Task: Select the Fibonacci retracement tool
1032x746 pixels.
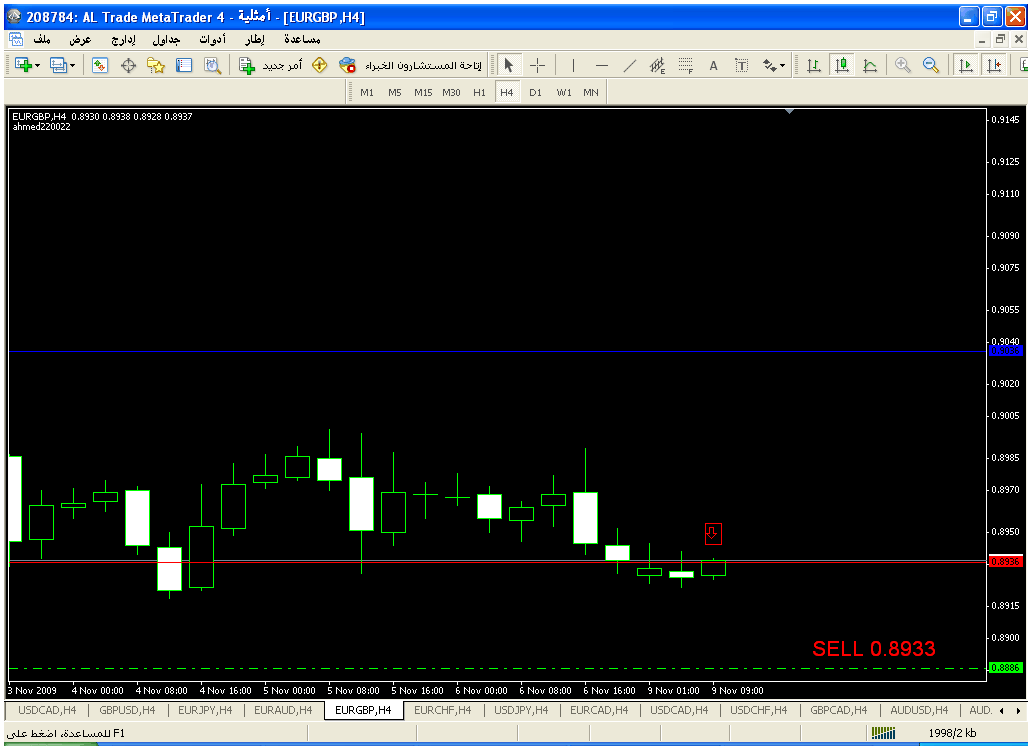Action: pos(686,65)
